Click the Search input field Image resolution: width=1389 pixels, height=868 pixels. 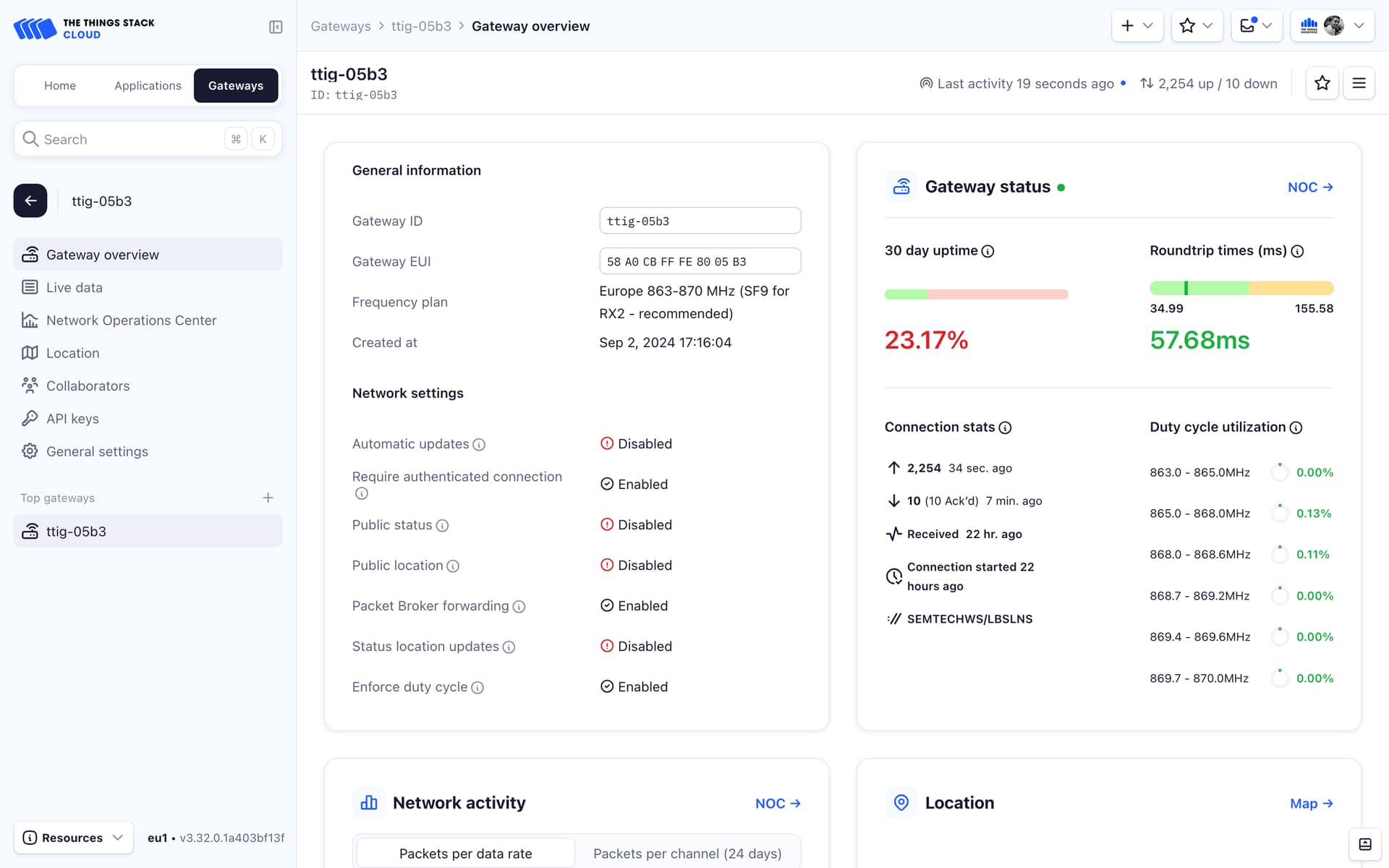click(148, 139)
